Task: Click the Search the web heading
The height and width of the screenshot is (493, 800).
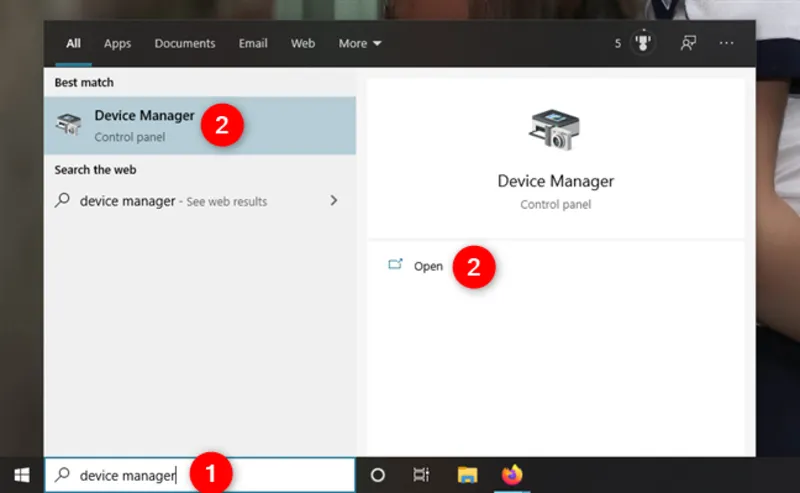Action: pos(95,169)
